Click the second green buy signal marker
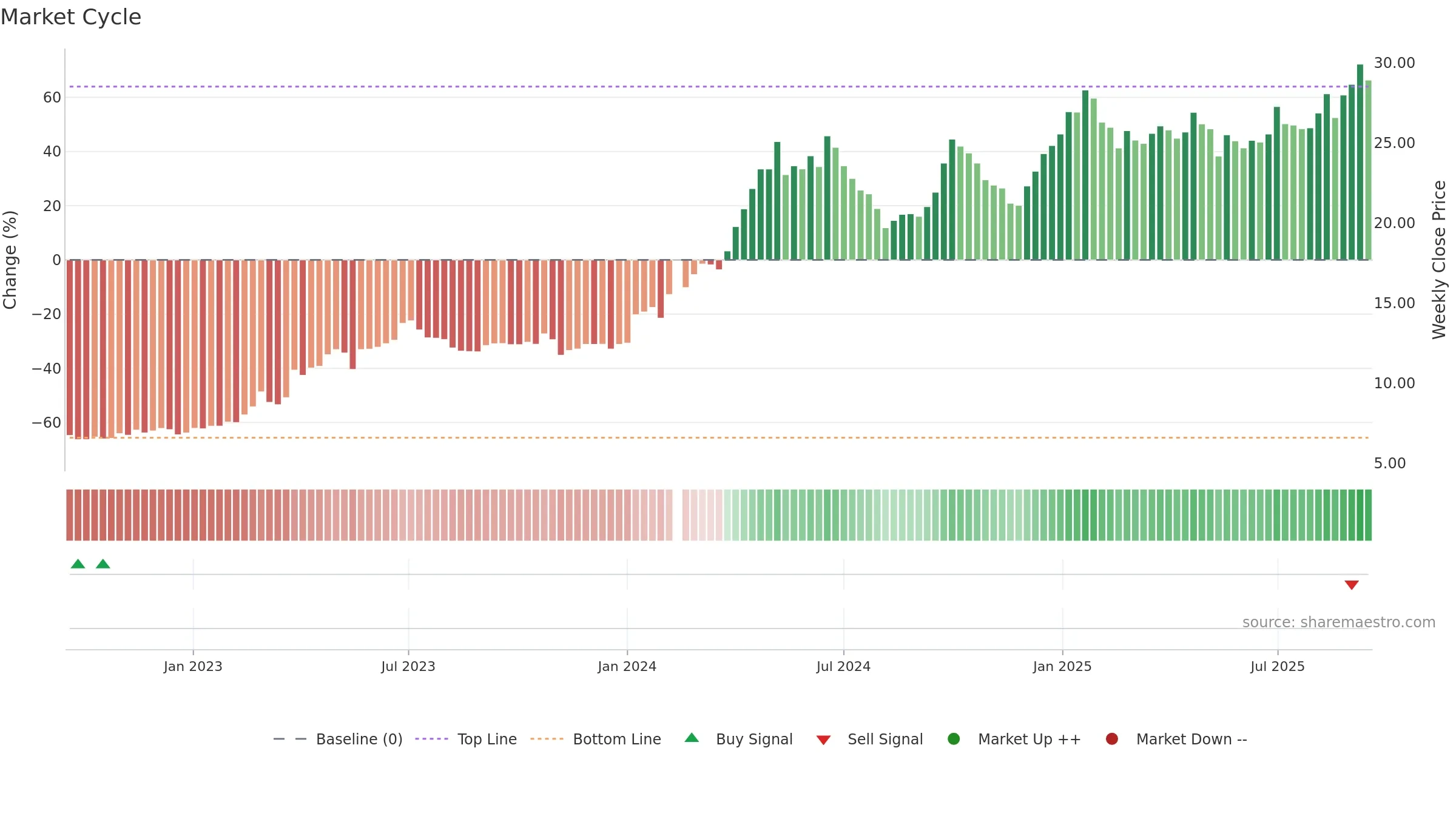The image size is (1456, 819). tap(103, 564)
